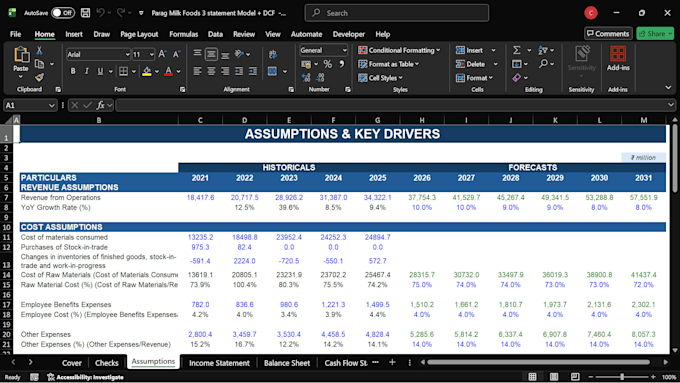Open the Comments pane button
This screenshot has height=383, width=680.
[x=608, y=34]
